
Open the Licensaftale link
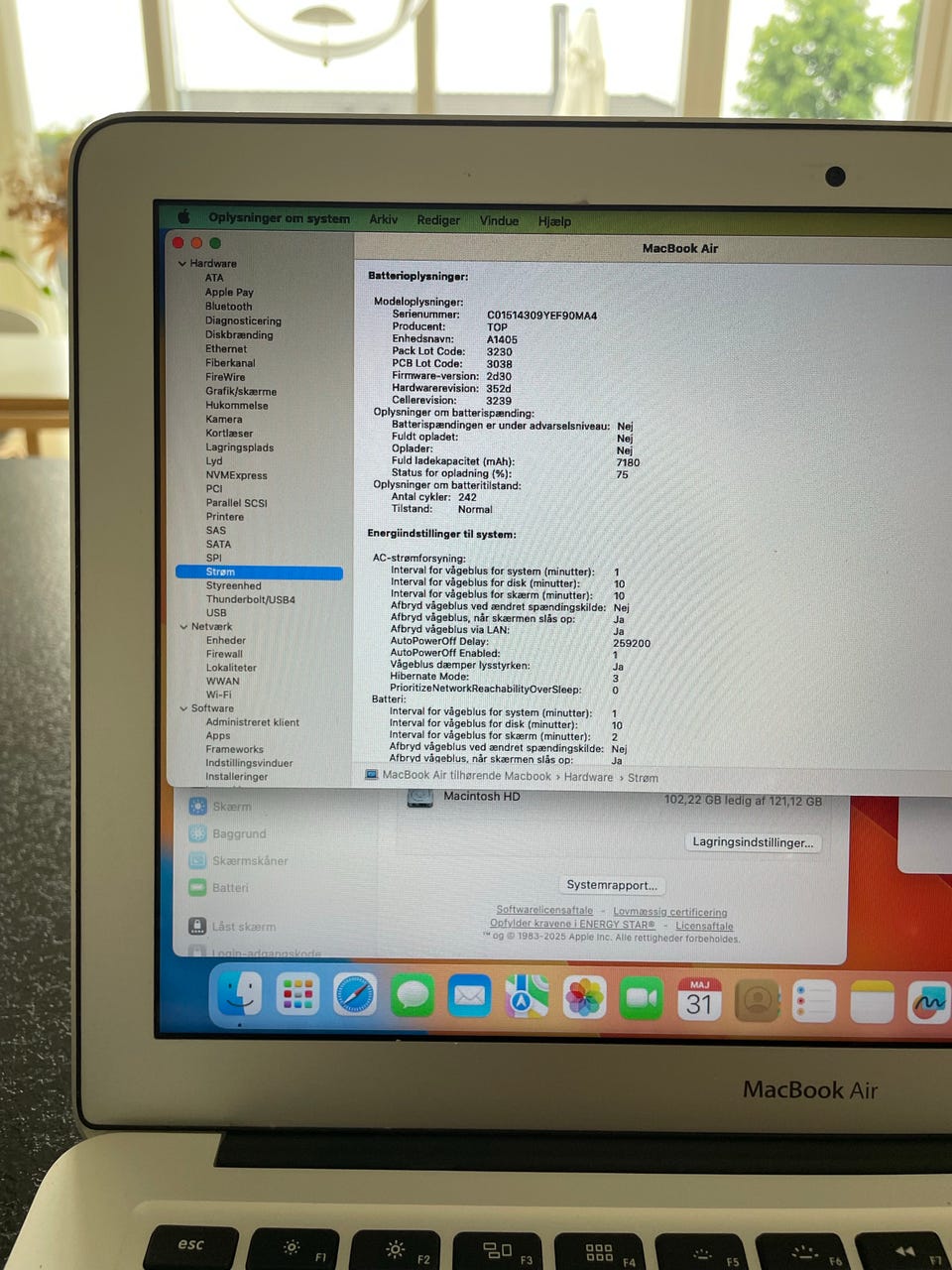704,926
